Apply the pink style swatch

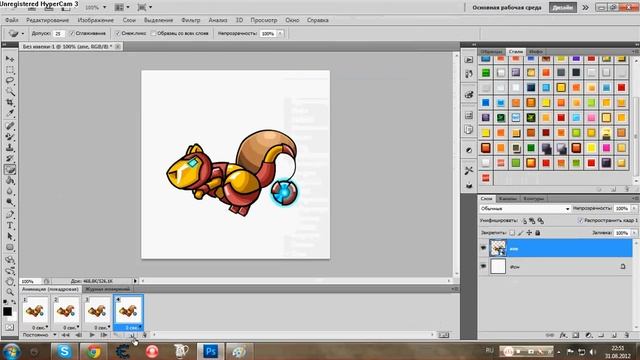(591, 118)
